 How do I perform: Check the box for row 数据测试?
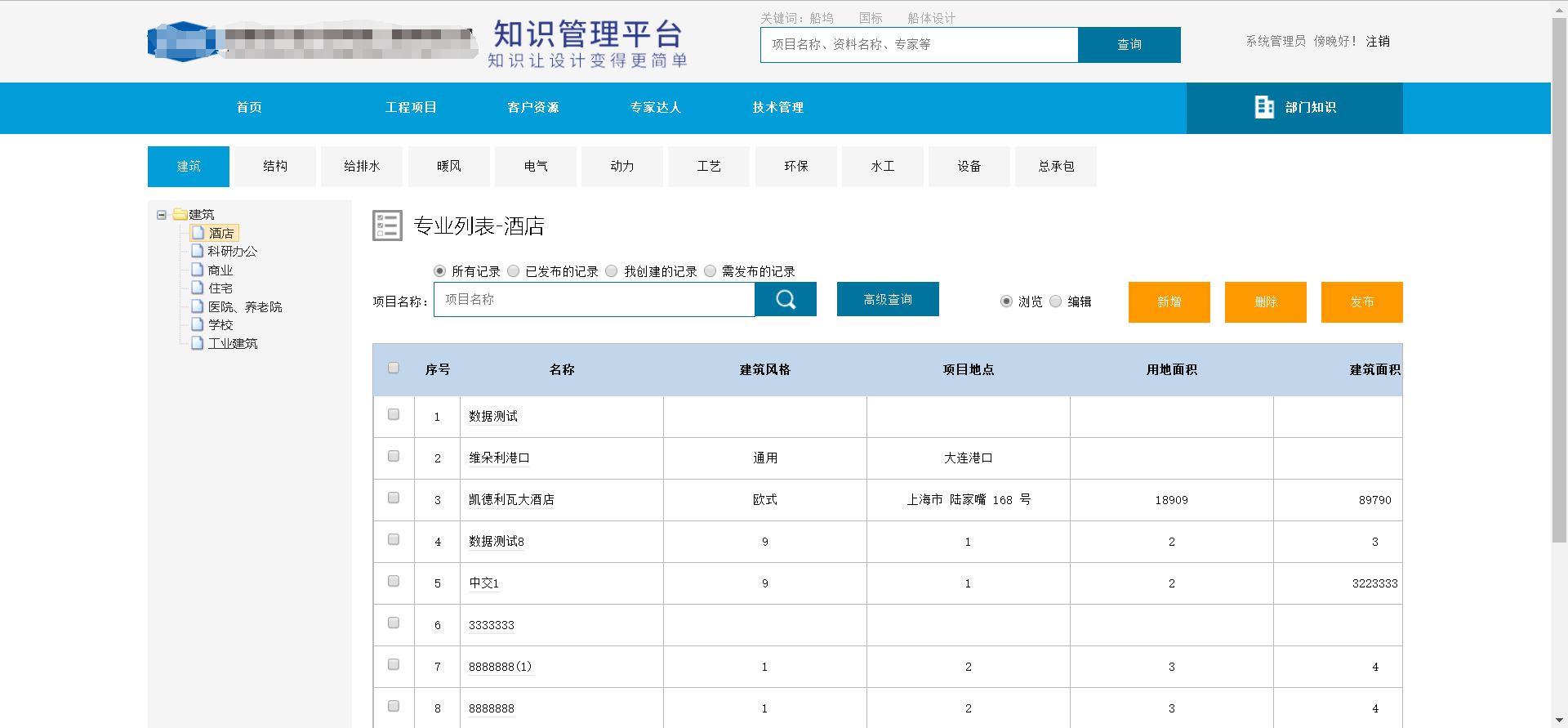pos(394,414)
